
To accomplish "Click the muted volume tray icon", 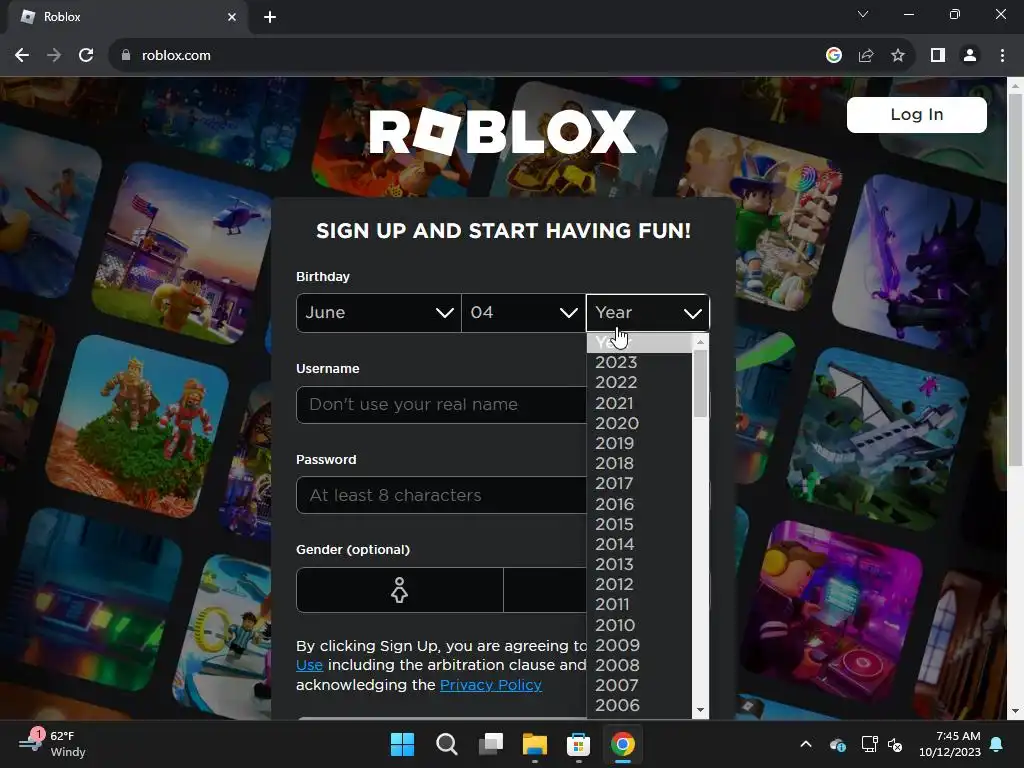I will pos(895,744).
